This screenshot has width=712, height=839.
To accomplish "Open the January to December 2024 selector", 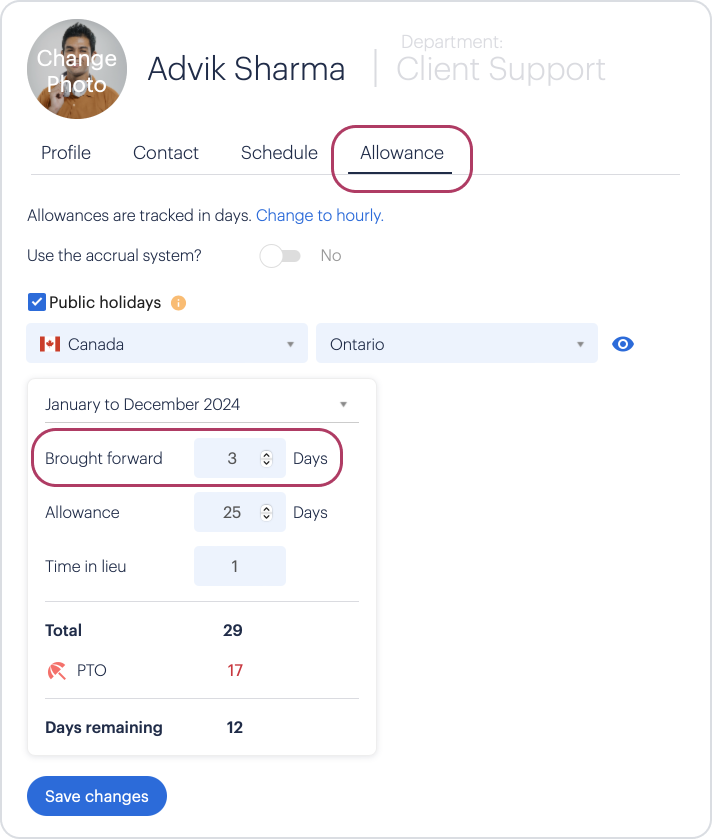I will tap(202, 405).
